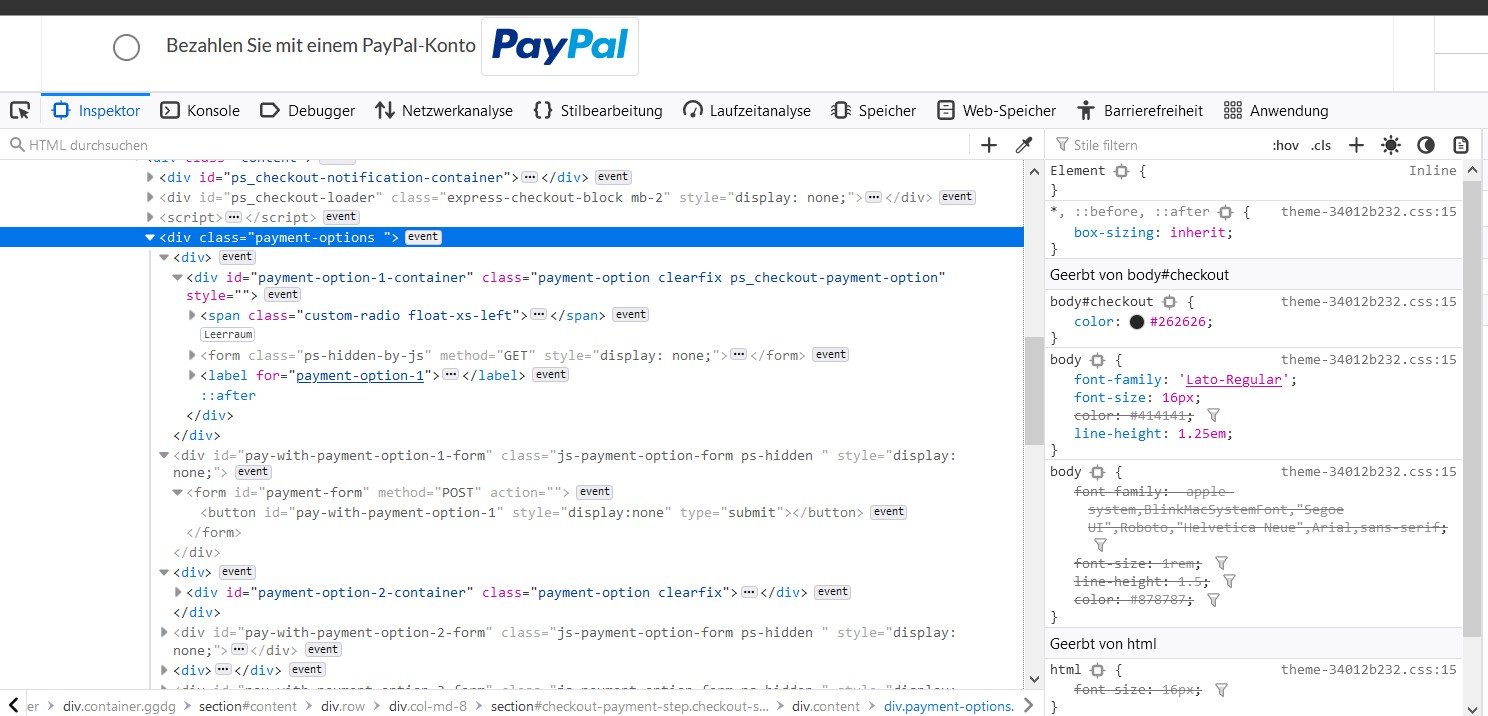Click filter icon next to color #878787
1488x716 pixels.
pyautogui.click(x=1213, y=600)
